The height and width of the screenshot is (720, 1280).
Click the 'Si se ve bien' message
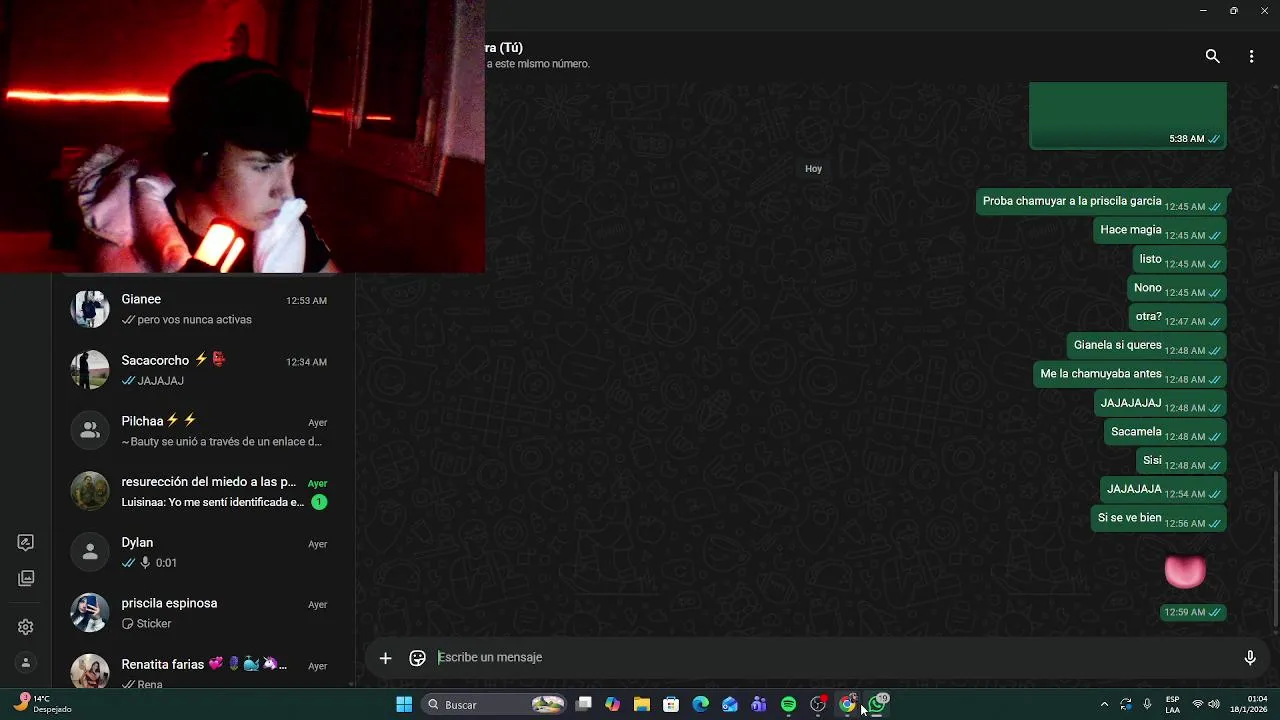click(x=1159, y=519)
